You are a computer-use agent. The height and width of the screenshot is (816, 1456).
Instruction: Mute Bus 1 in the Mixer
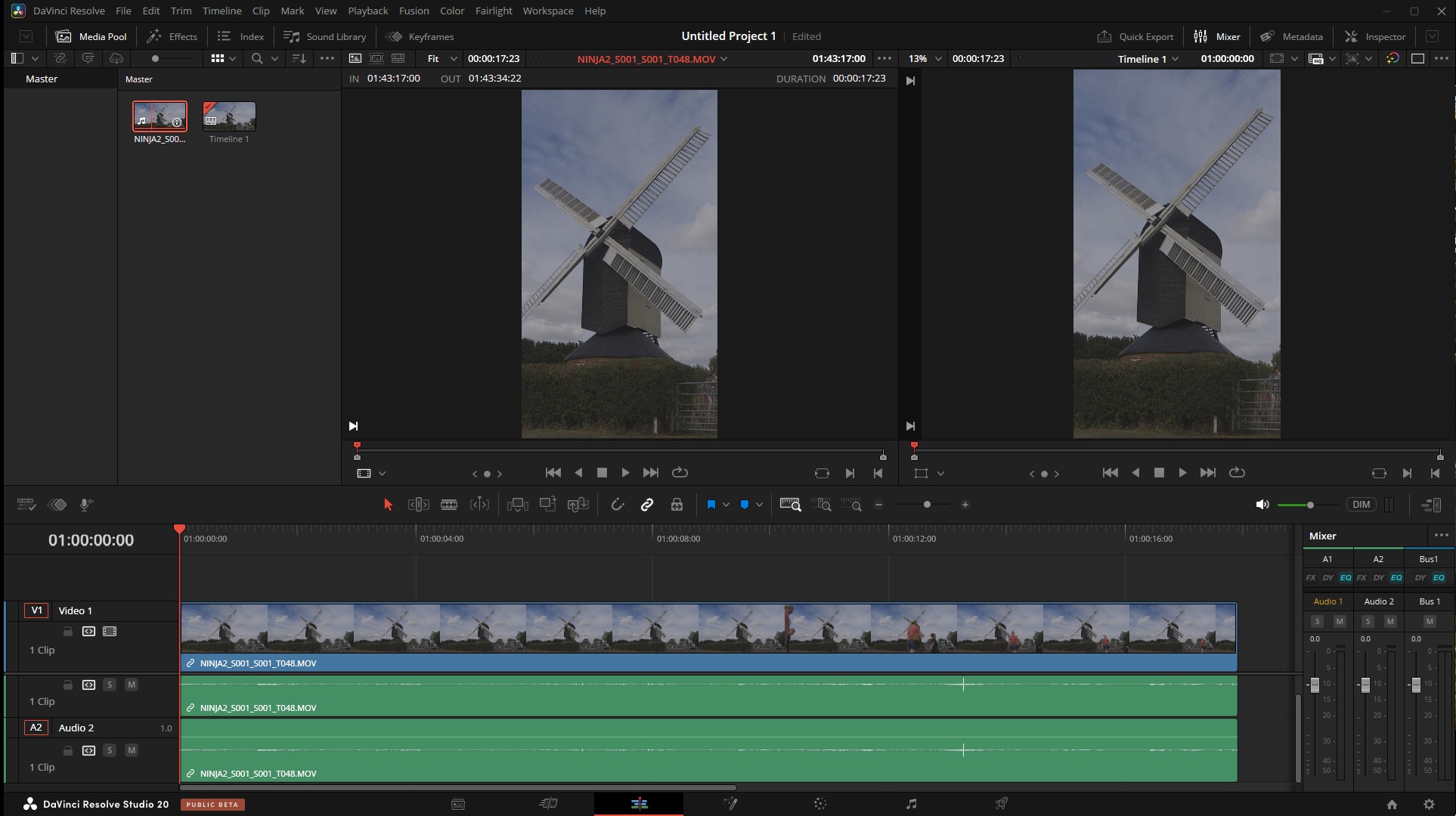[1429, 621]
